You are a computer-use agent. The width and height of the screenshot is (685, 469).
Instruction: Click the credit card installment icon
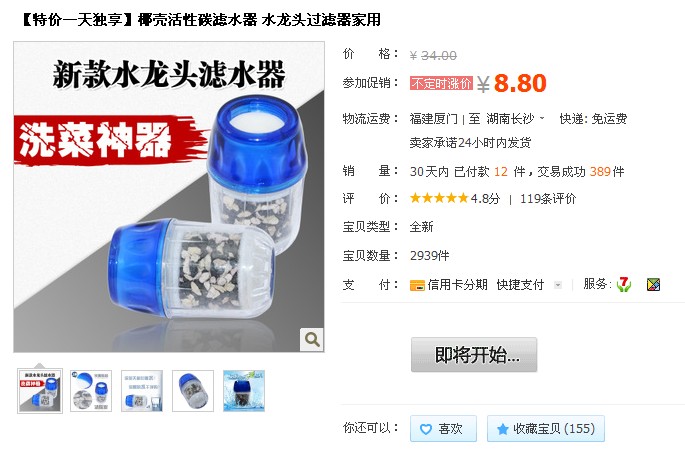(417, 285)
